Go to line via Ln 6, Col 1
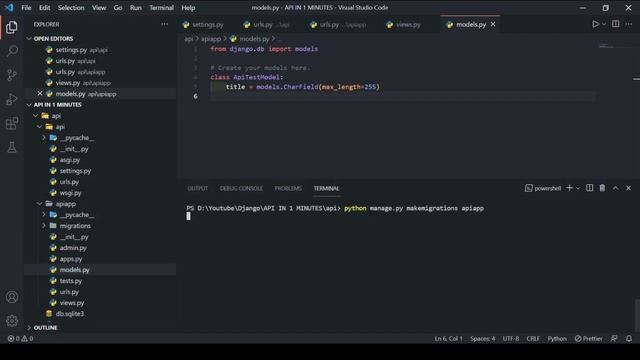The image size is (640, 360). 448,338
